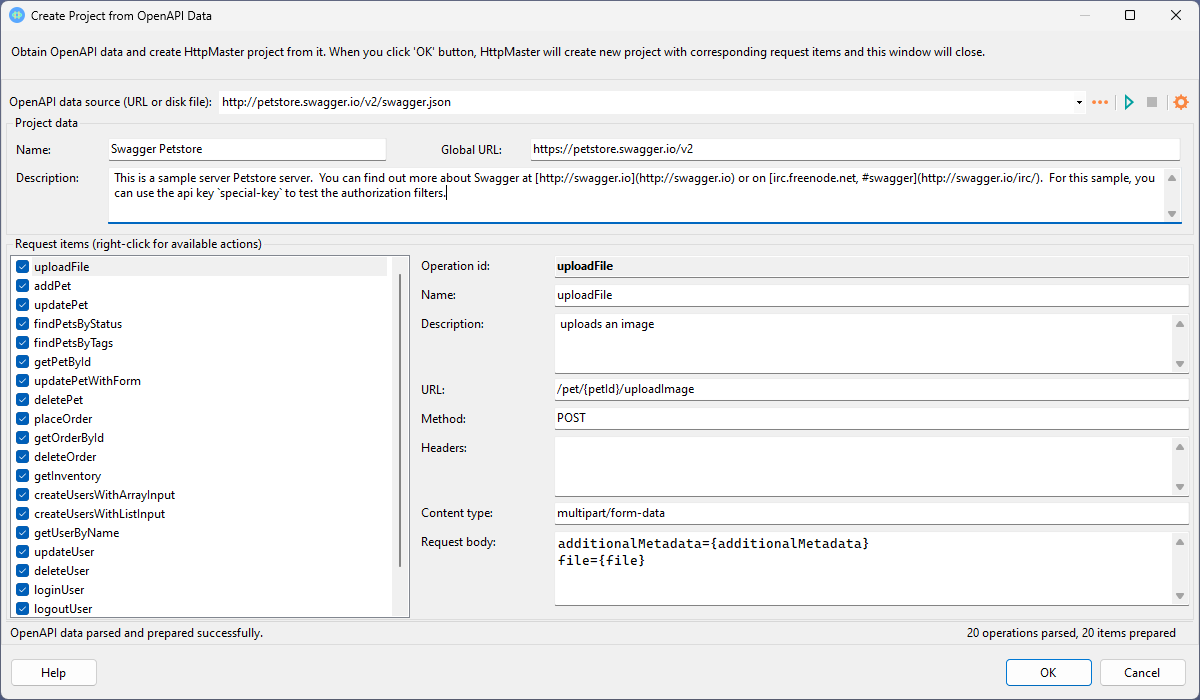The image size is (1200, 700).
Task: Open settings with orange gear icon
Action: pyautogui.click(x=1181, y=102)
